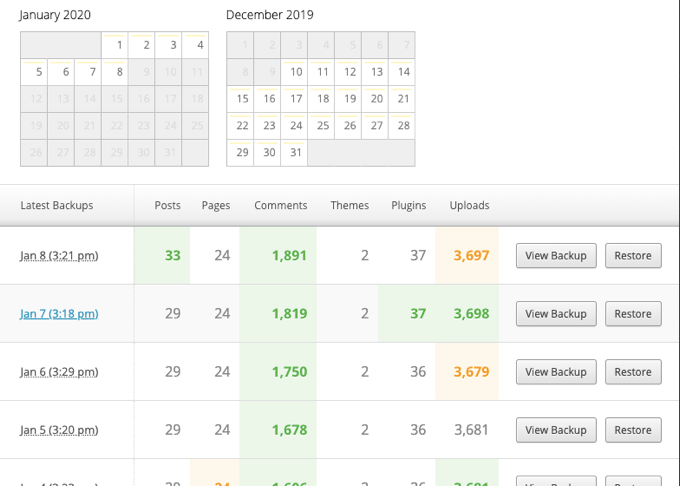The image size is (680, 486).
Task: Restore the Jan 5 (3:20 pm) backup
Action: coord(633,429)
